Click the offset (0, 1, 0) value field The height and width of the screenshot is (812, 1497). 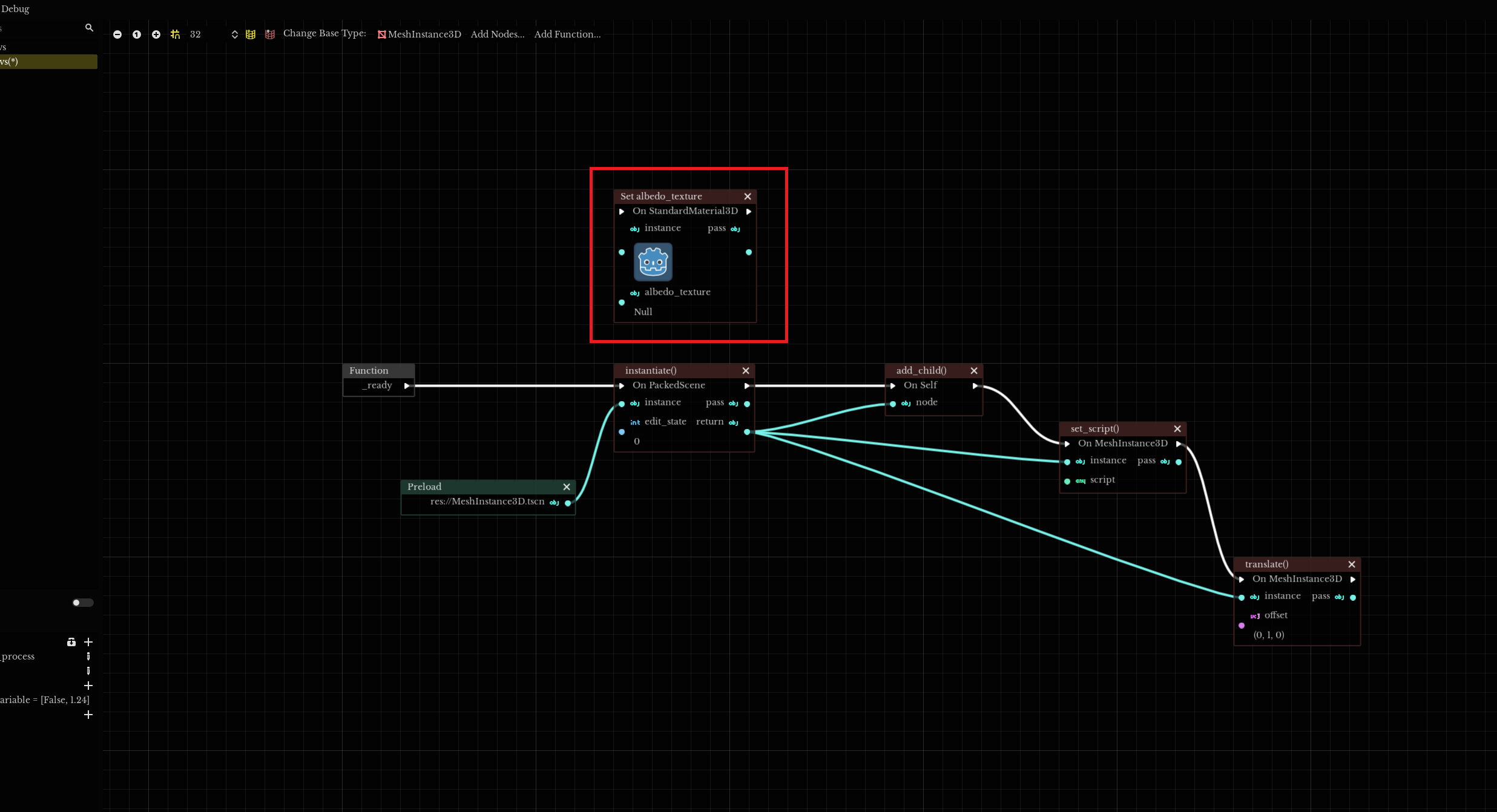[x=1269, y=635]
